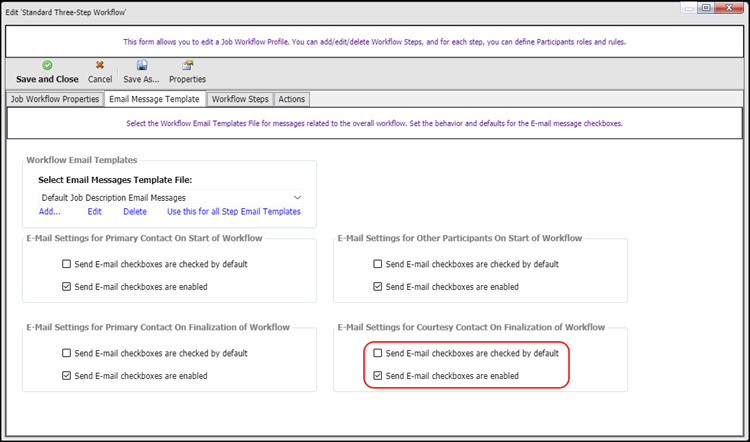The image size is (750, 442).
Task: Open the Properties toolbar icon
Action: 188,66
